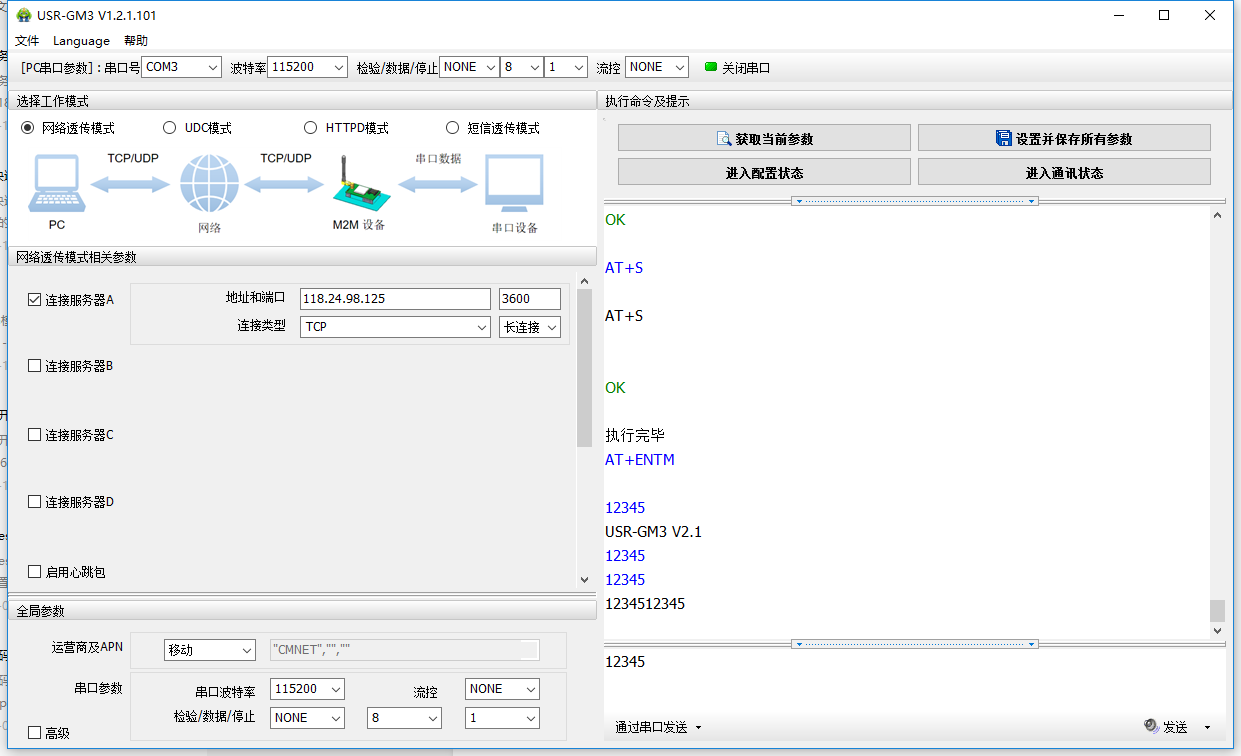
Task: Open the 文件 menu
Action: coord(27,41)
